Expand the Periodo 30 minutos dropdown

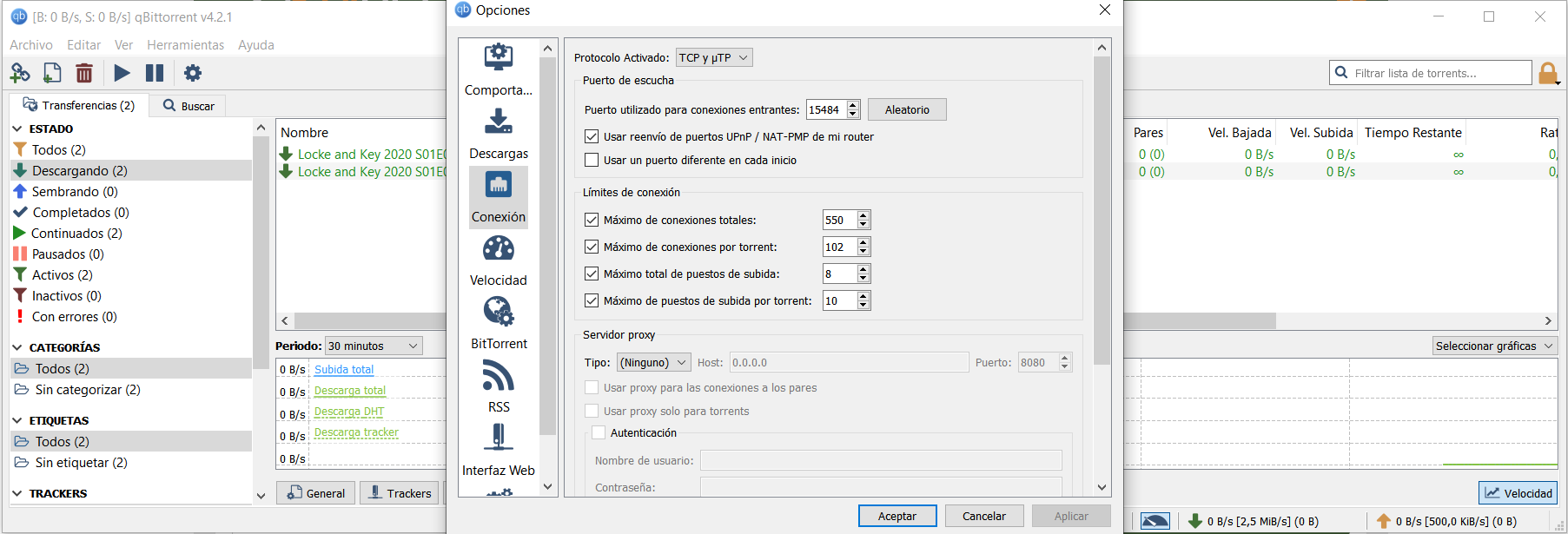(x=374, y=346)
